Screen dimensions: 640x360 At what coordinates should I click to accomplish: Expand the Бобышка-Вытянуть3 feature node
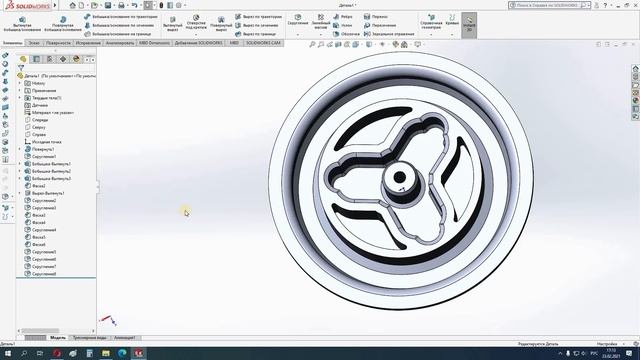pos(20,179)
